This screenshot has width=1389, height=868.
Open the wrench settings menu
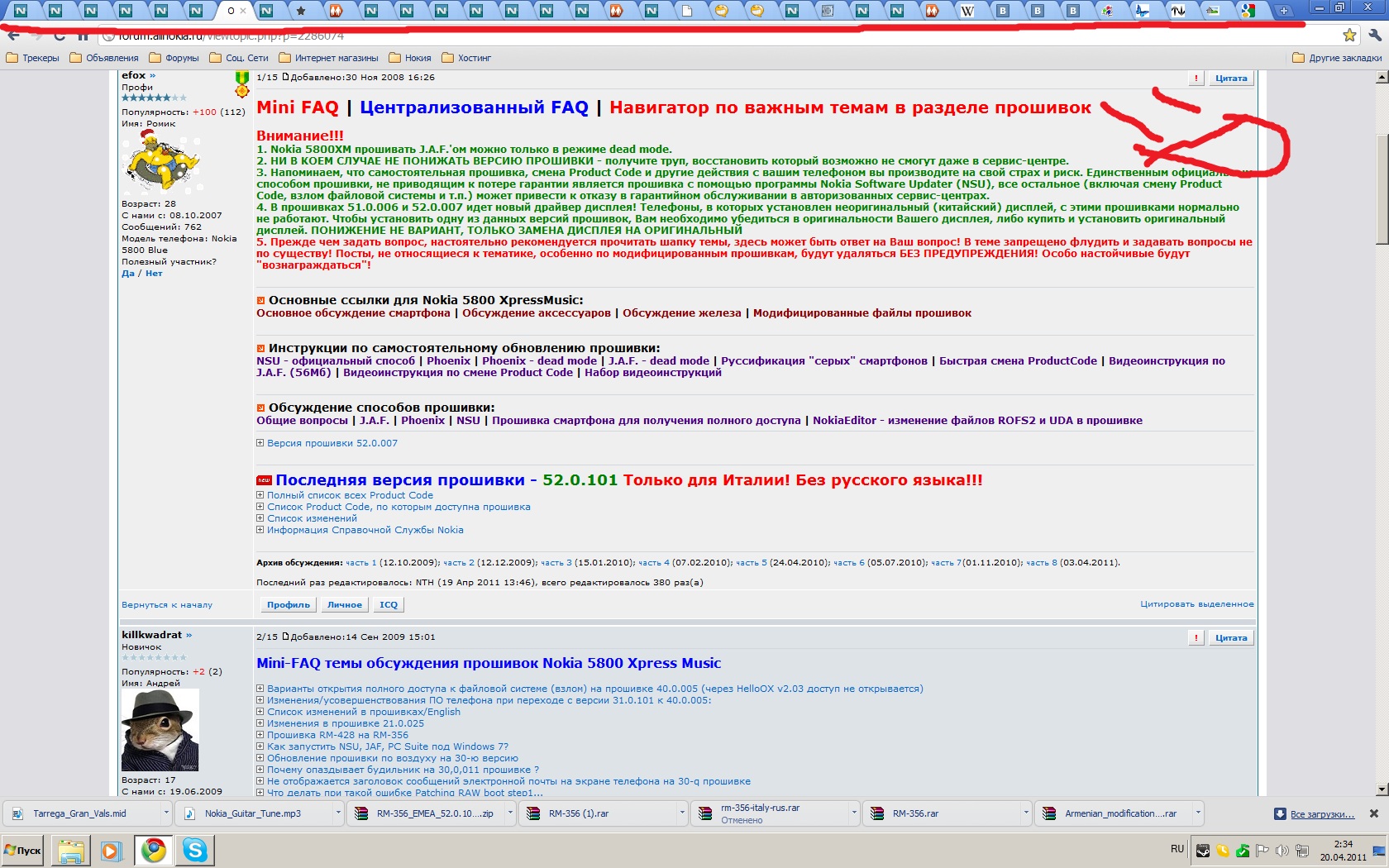click(x=1374, y=35)
